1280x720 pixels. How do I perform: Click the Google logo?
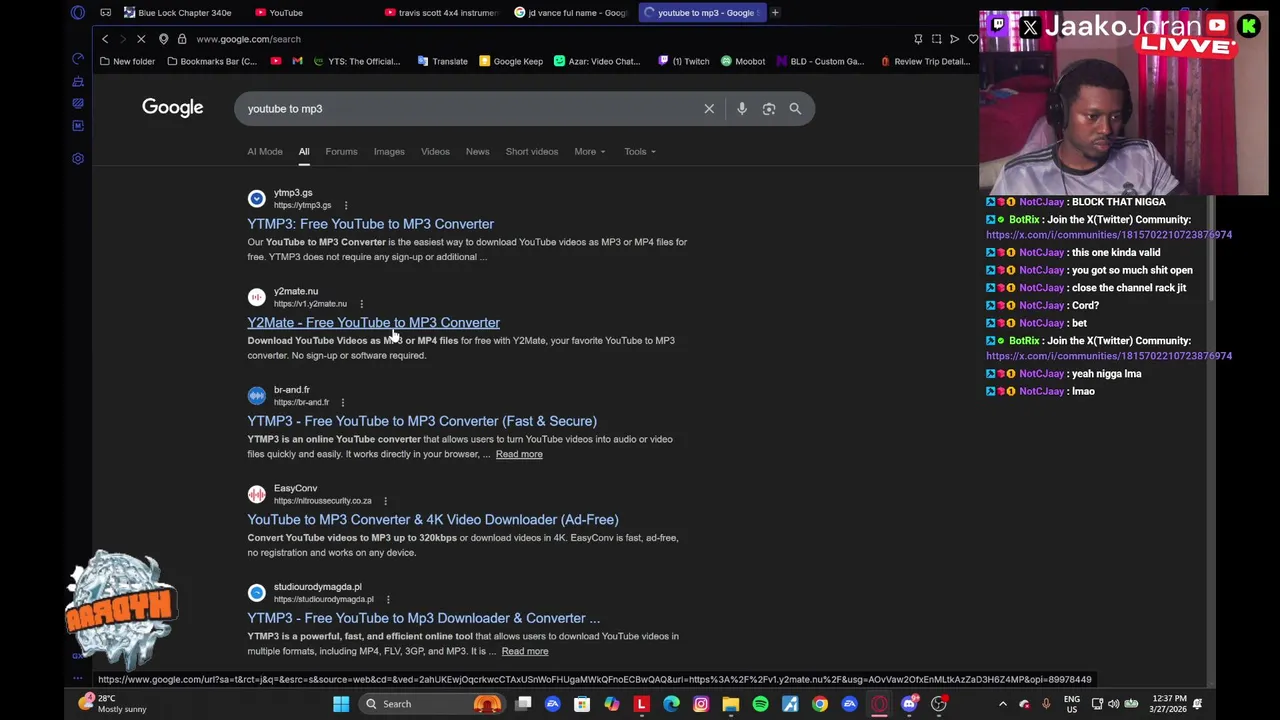point(172,107)
